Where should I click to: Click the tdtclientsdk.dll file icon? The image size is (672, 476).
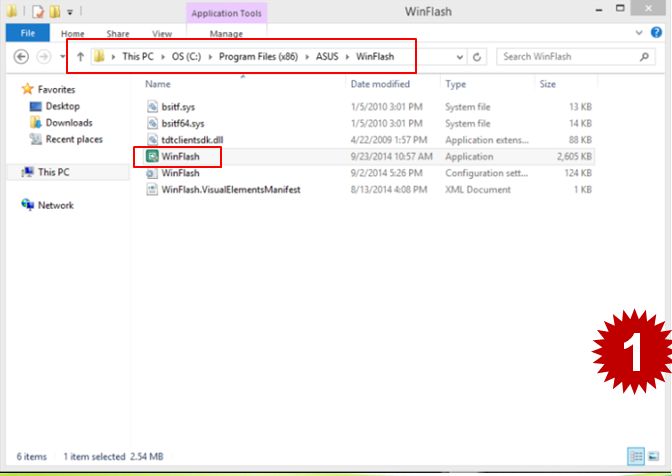[152, 140]
